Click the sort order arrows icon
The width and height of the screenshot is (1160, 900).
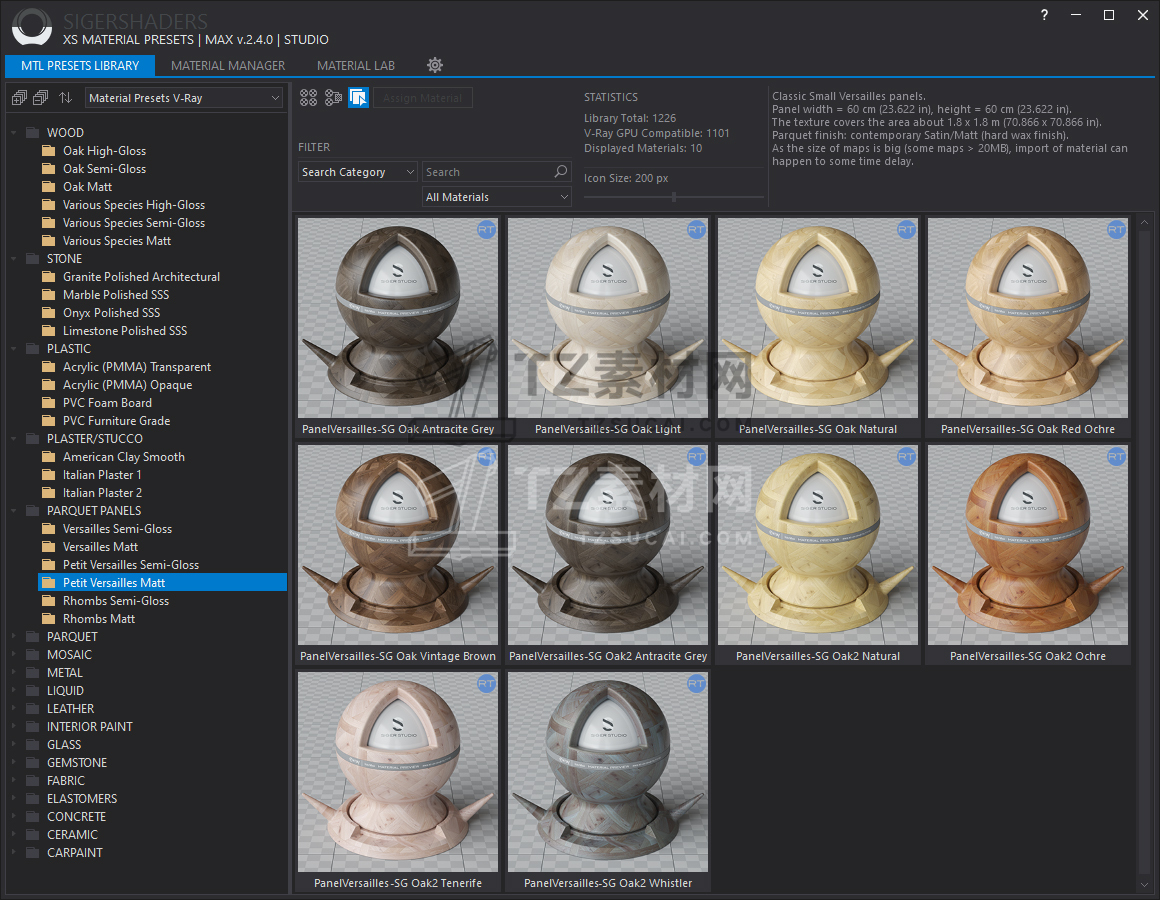coord(66,98)
